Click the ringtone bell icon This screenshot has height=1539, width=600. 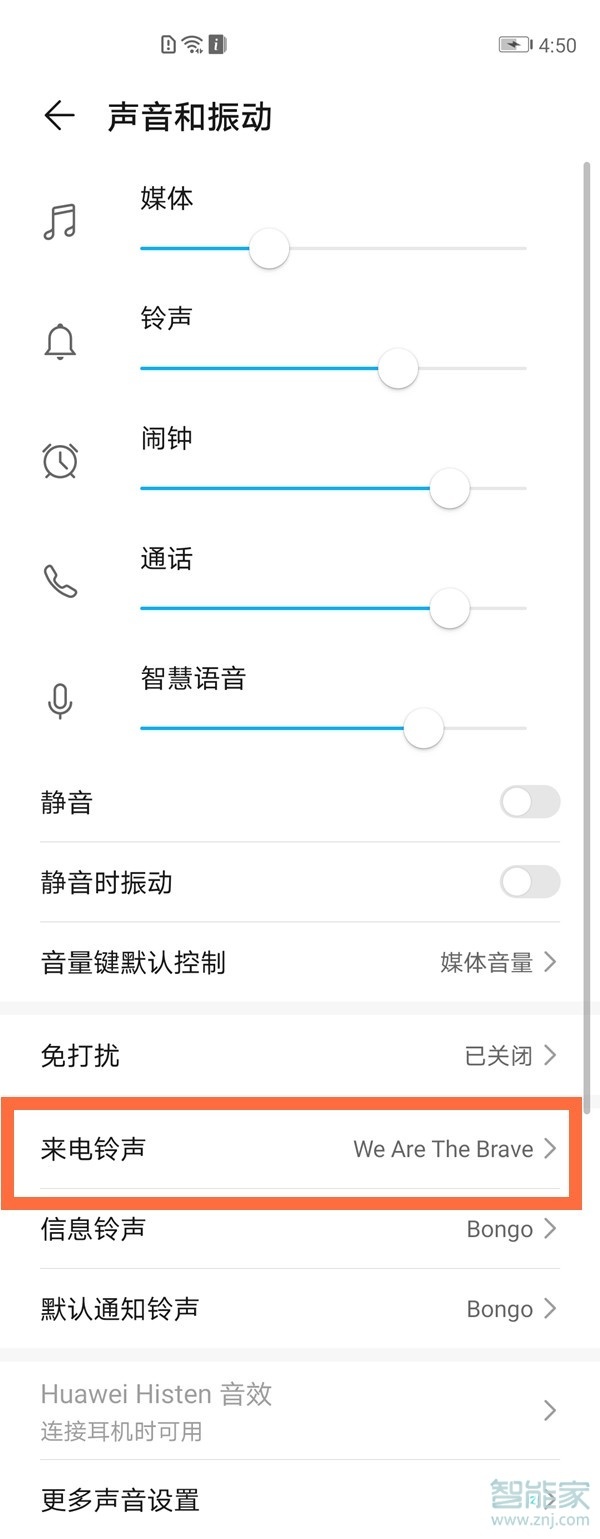click(60, 341)
